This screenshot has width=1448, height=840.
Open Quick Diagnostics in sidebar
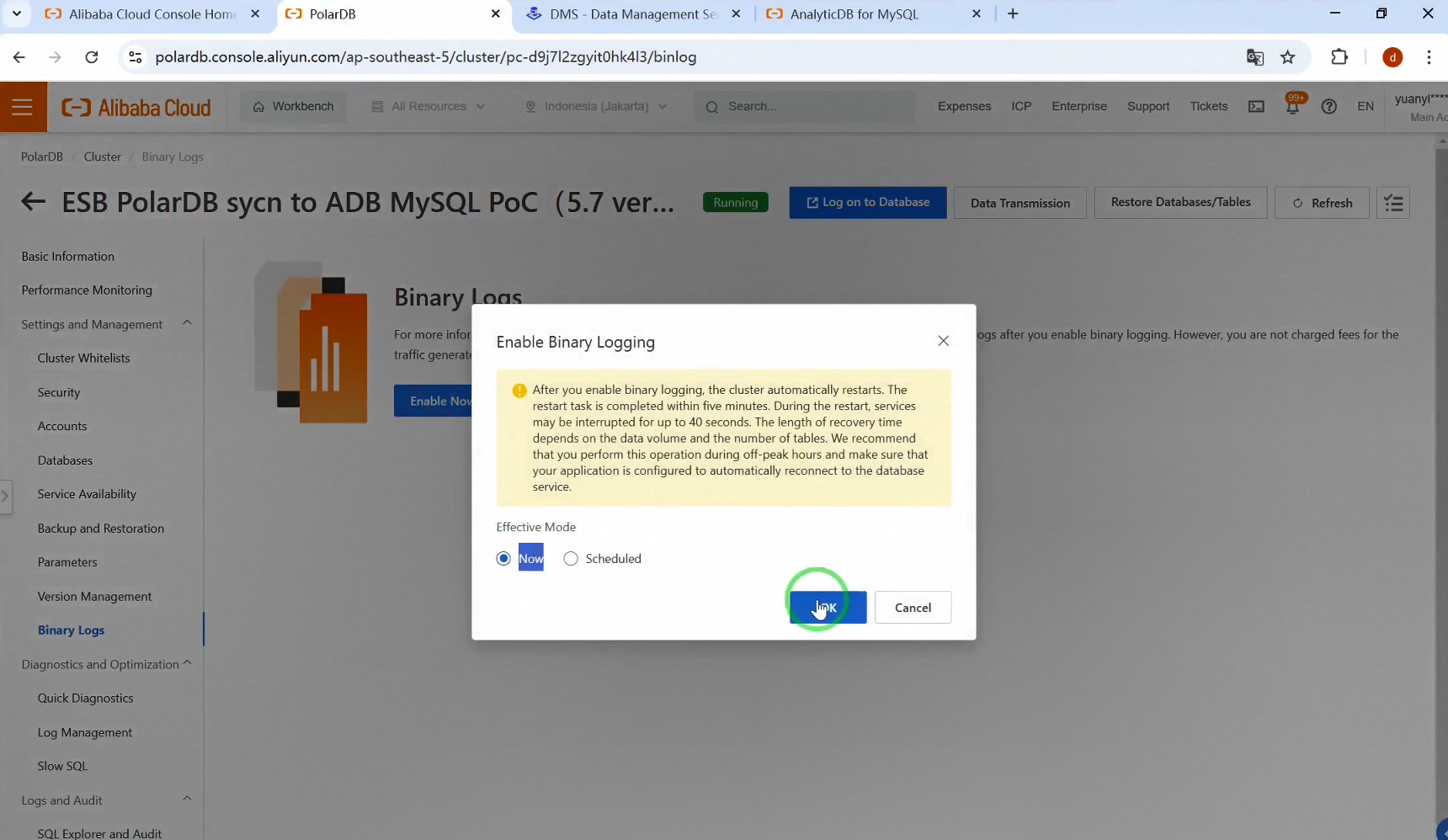85,698
